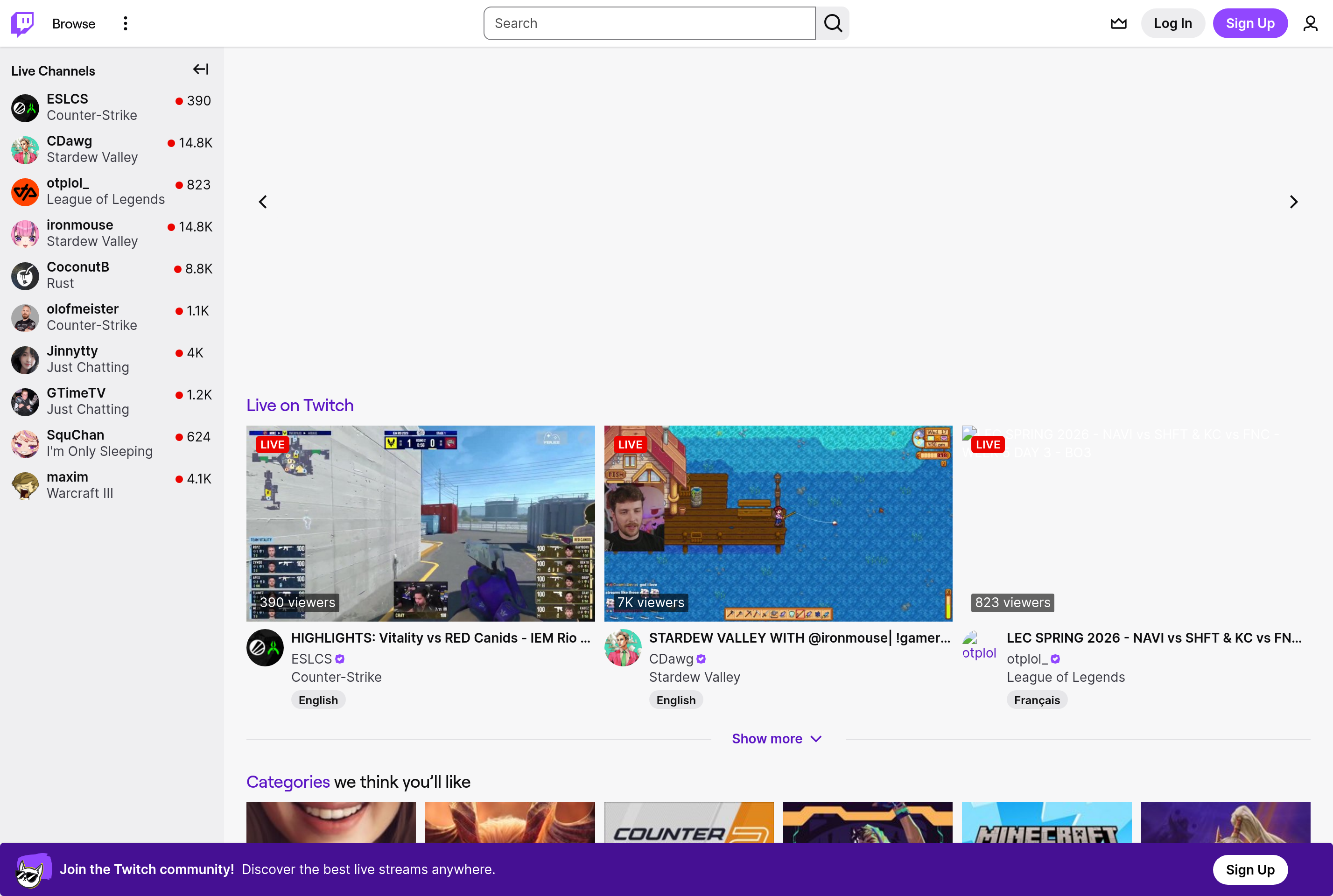The height and width of the screenshot is (896, 1333).
Task: Select the English language tag under ESLCS stream
Action: click(x=318, y=700)
